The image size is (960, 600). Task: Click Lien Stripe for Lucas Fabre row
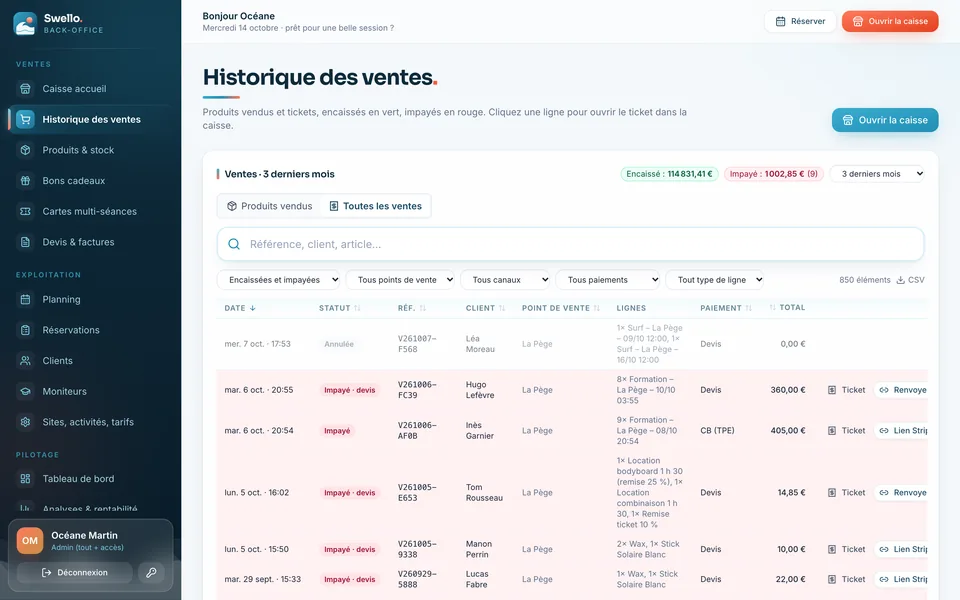click(901, 579)
